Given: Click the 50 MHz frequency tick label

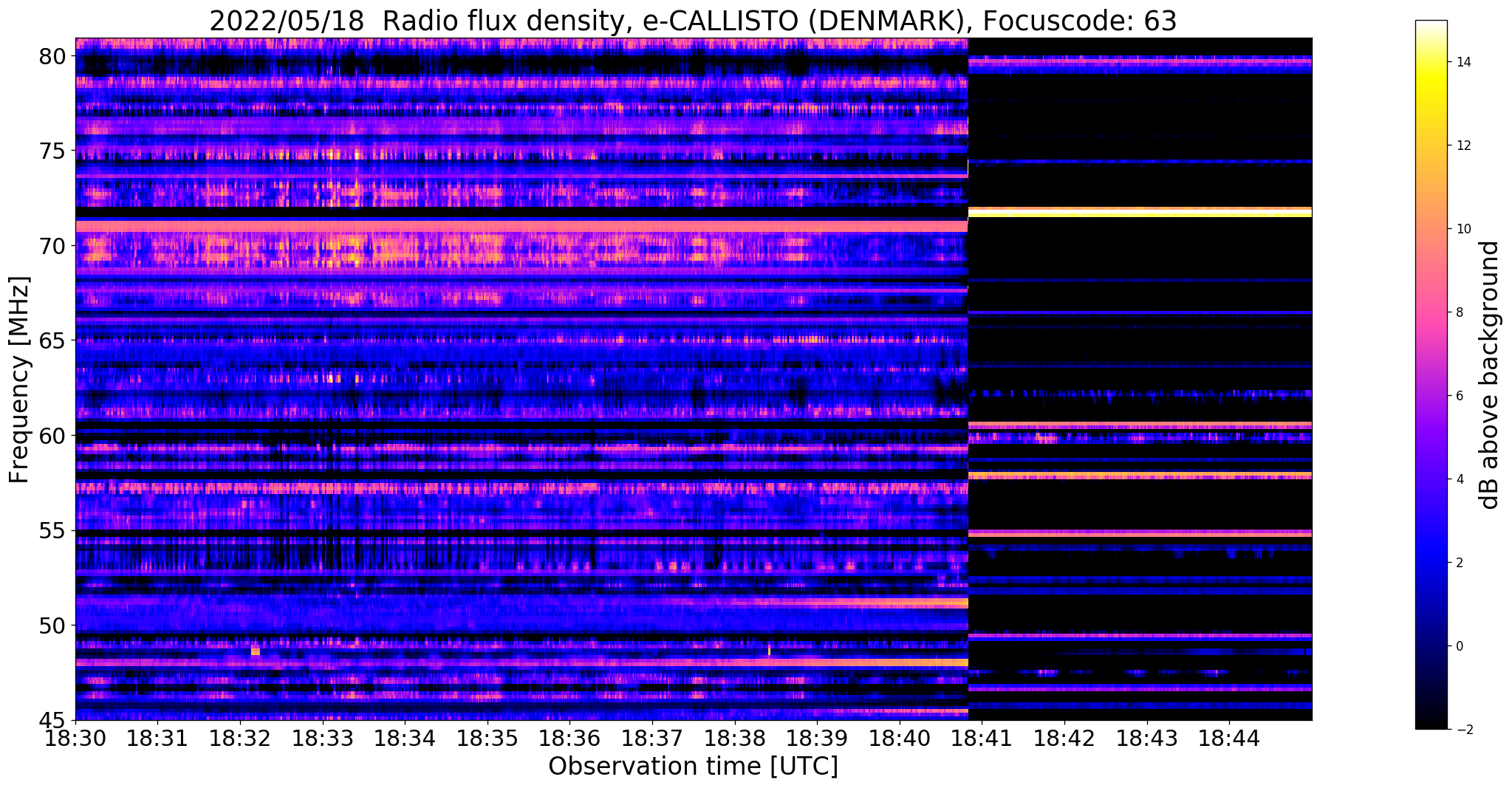Looking at the screenshot, I should [x=53, y=626].
